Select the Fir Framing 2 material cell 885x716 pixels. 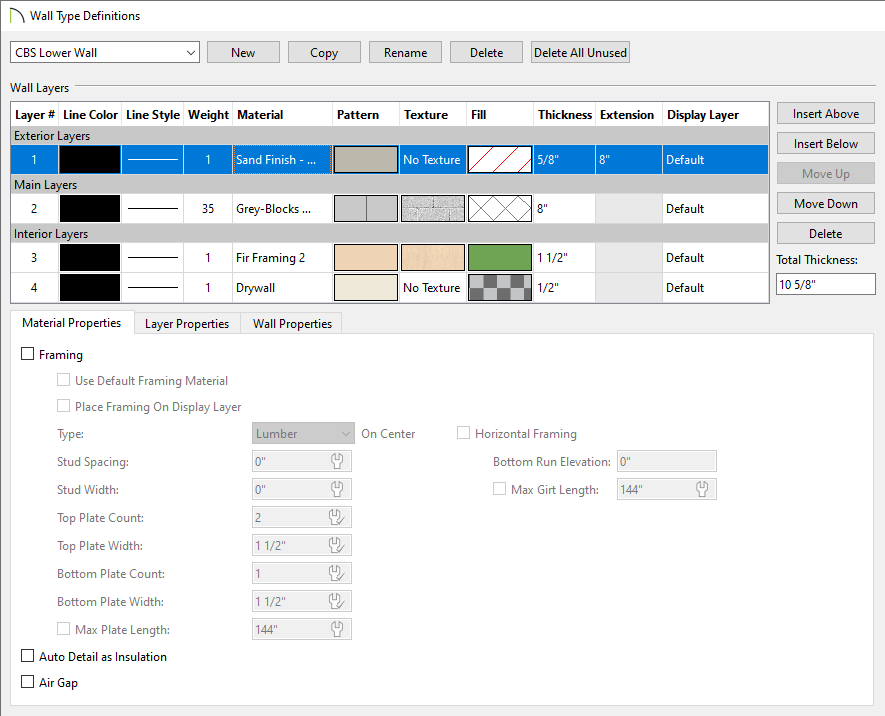tap(282, 258)
